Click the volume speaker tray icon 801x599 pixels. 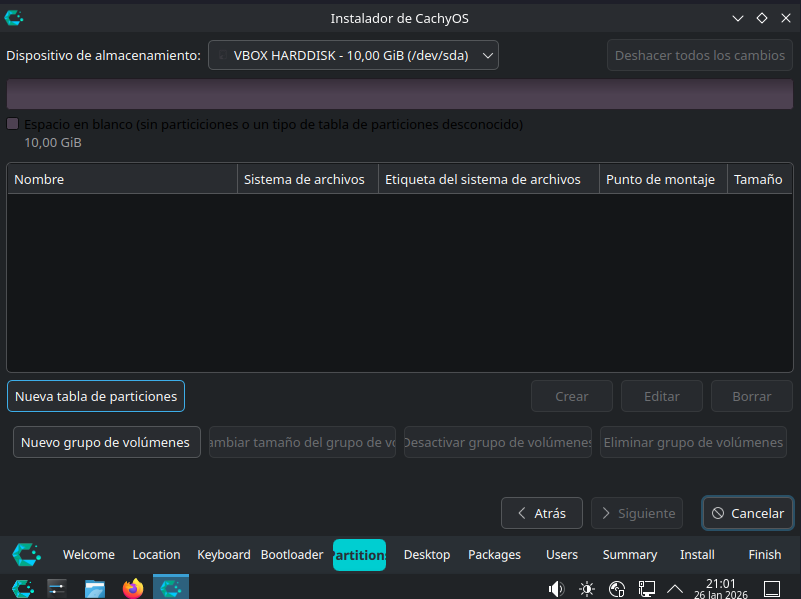point(557,588)
